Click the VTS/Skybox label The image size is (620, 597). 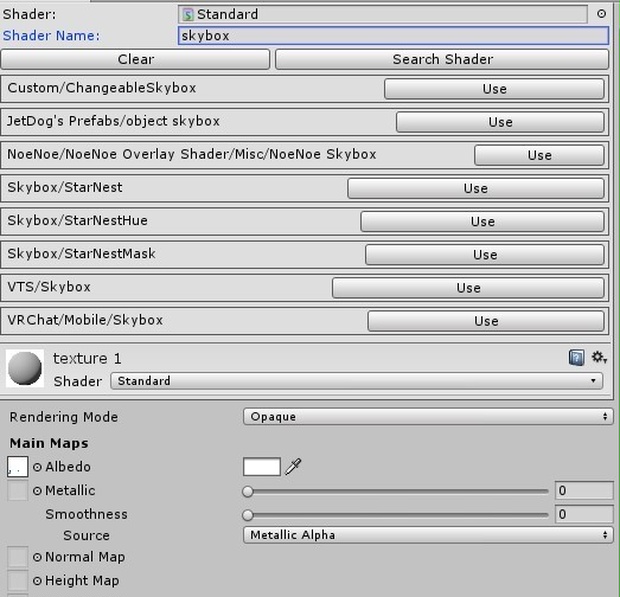pyautogui.click(x=49, y=287)
